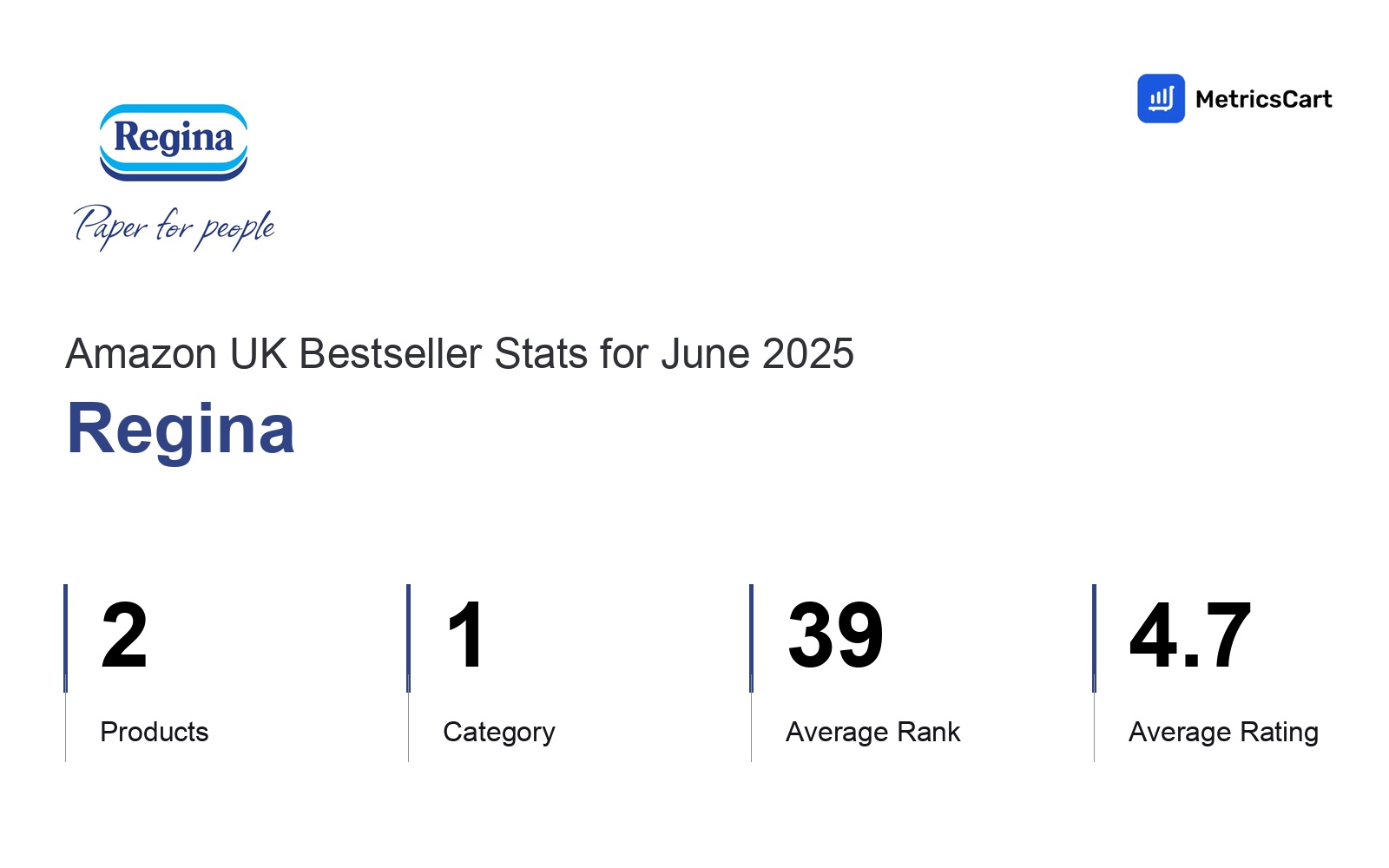Click the blue divider beside Average Rank
Screen dimensions: 1389x868
[x=751, y=639]
